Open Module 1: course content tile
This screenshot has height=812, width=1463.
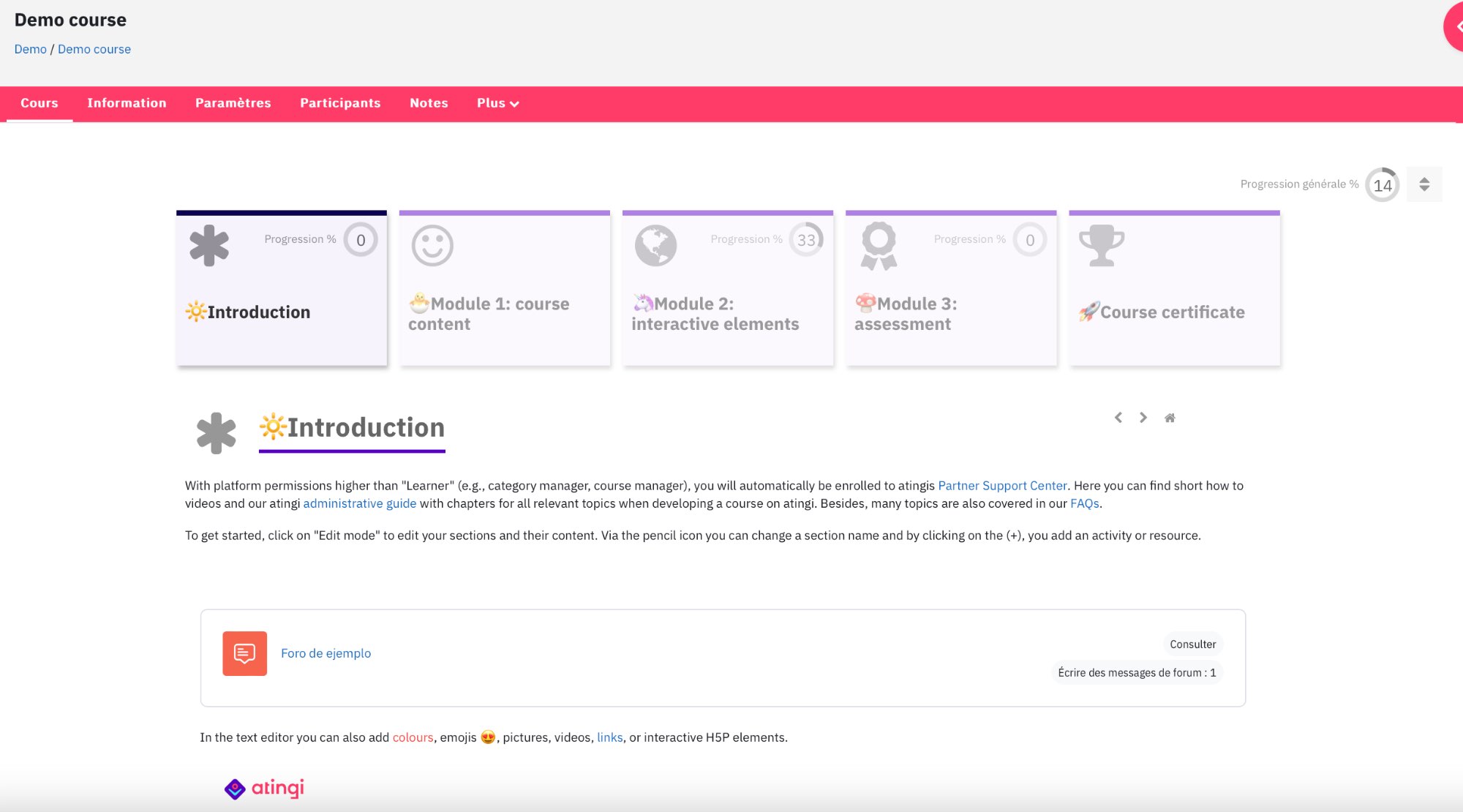click(505, 289)
